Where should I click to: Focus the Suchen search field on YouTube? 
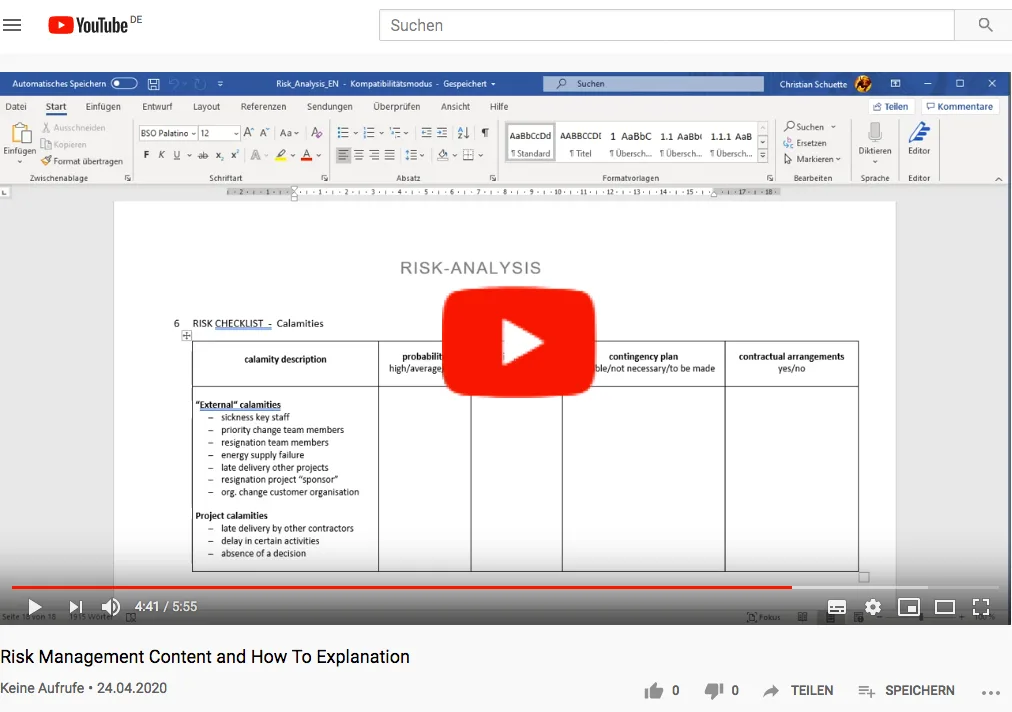(x=667, y=25)
